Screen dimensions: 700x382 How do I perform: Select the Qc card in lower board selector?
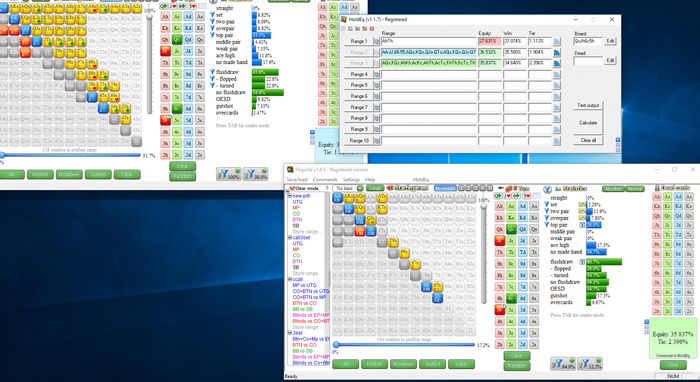pyautogui.click(x=511, y=229)
